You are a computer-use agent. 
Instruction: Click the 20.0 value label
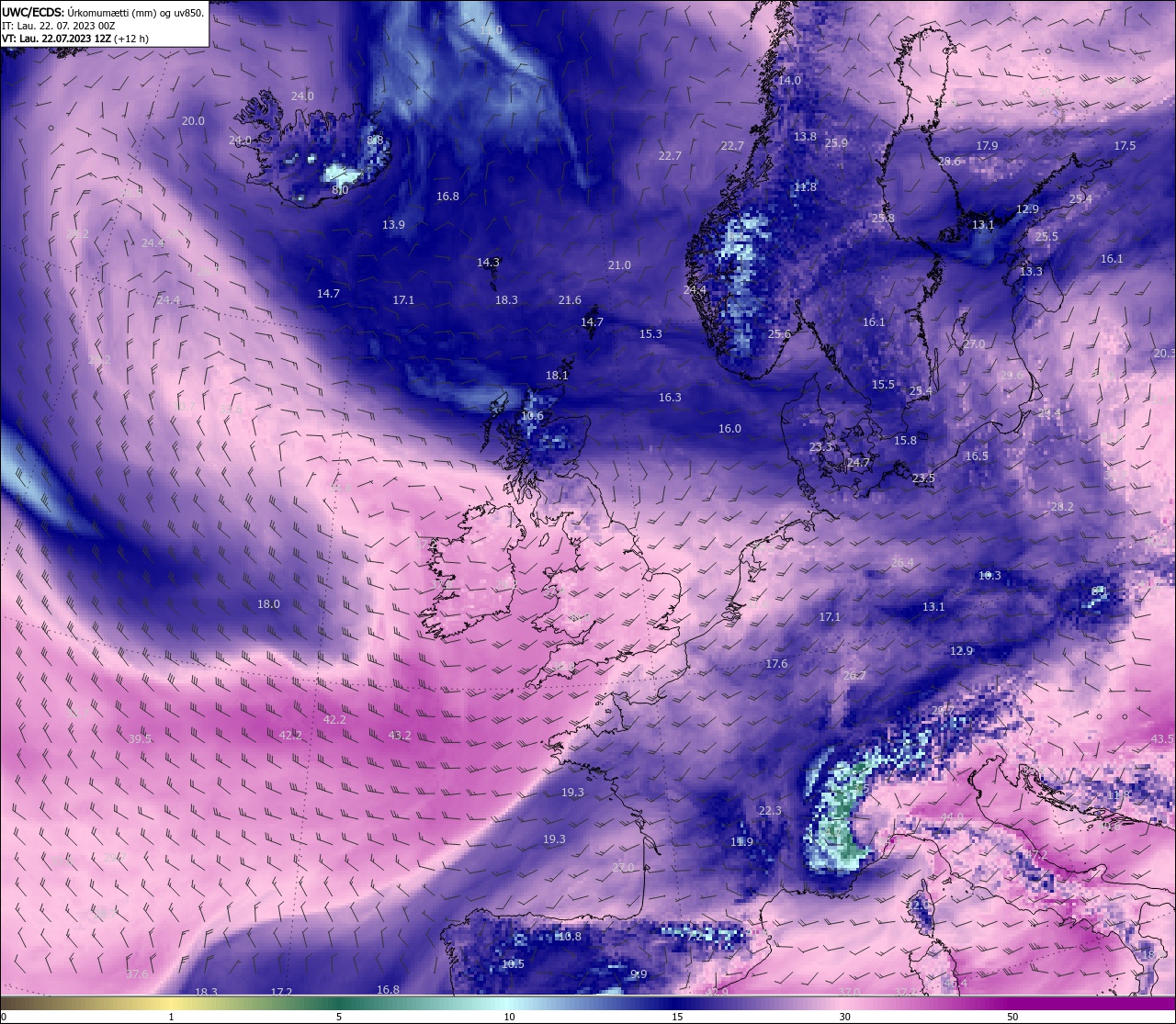coord(193,121)
